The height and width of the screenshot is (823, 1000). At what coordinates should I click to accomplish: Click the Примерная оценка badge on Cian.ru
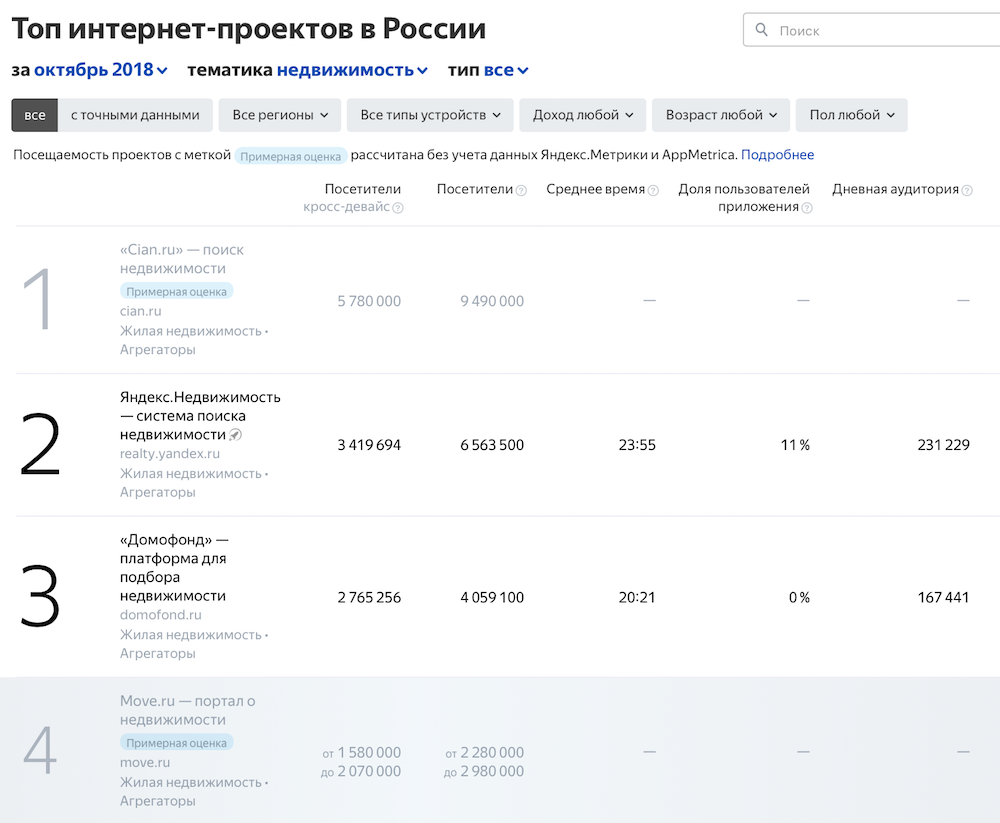click(177, 292)
